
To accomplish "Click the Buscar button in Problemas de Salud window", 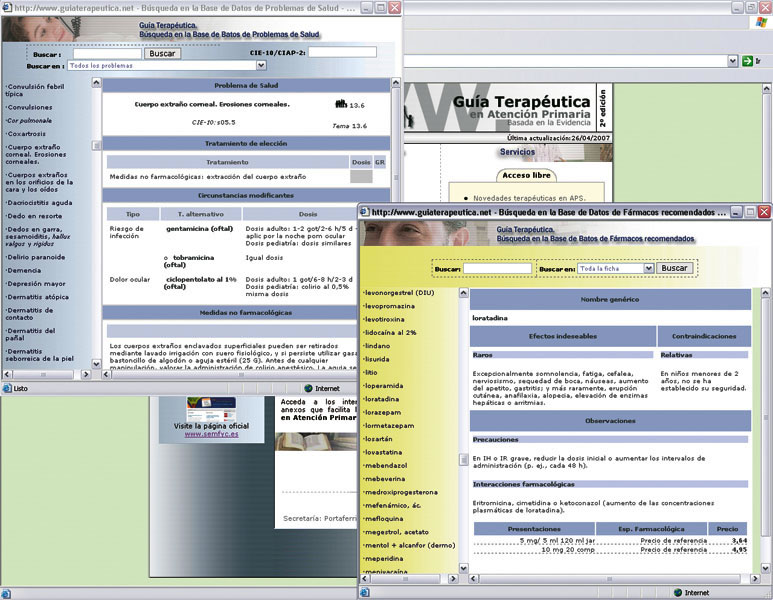I will tap(162, 54).
